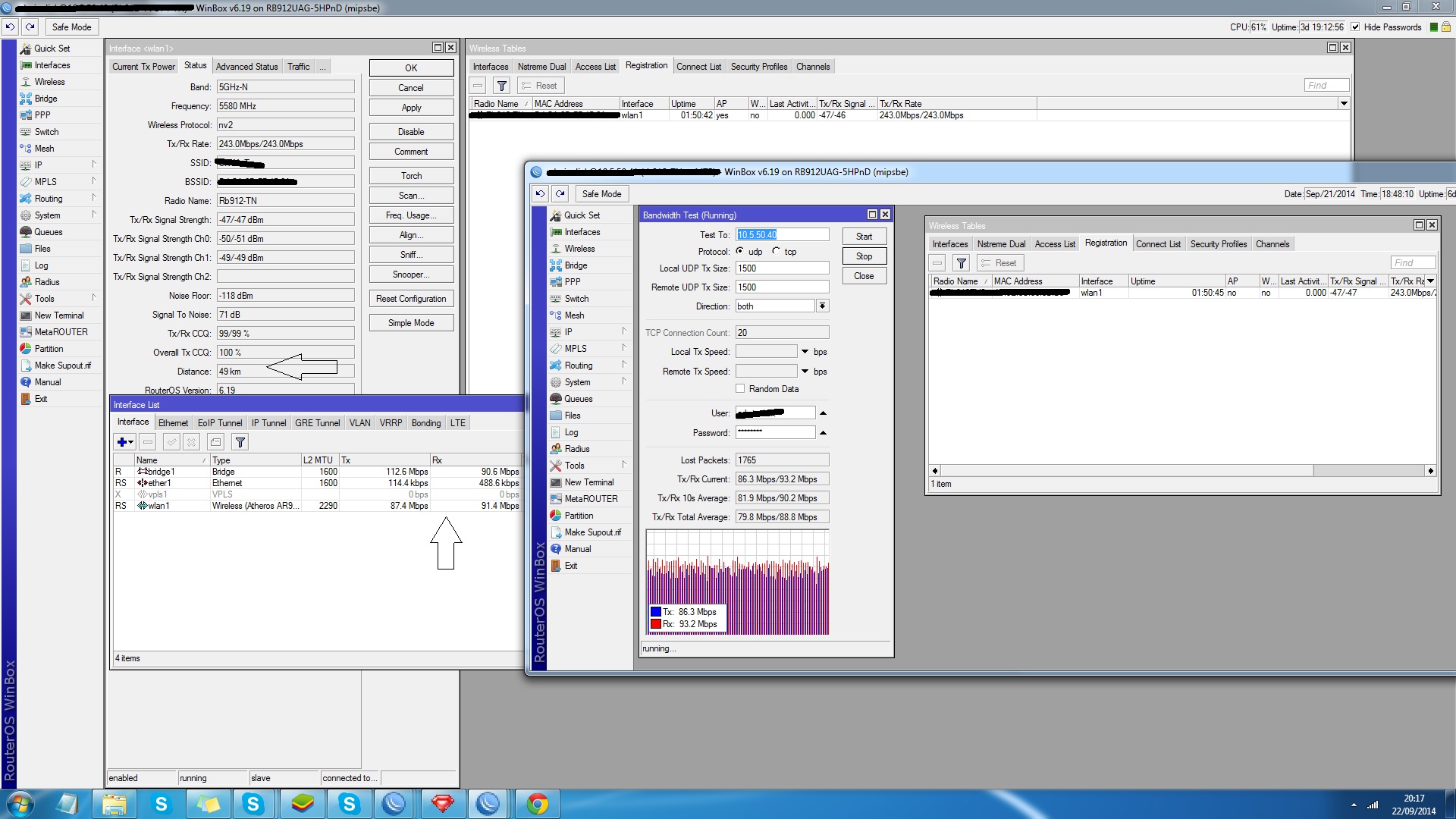
Task: Click the Stop button in Bandwidth Test
Action: tap(864, 256)
